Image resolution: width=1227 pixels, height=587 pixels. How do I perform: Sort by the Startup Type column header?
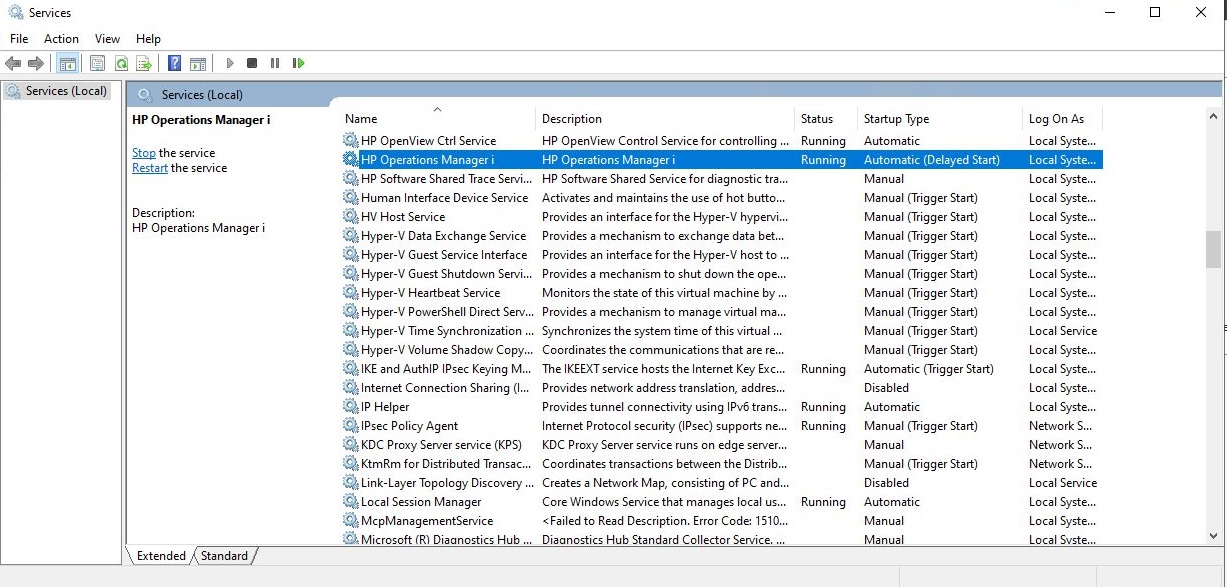tap(940, 119)
